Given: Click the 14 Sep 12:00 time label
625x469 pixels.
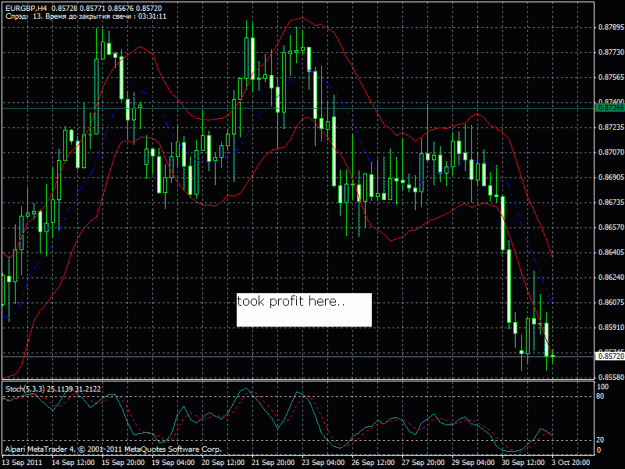Looking at the screenshot, I should (73, 463).
